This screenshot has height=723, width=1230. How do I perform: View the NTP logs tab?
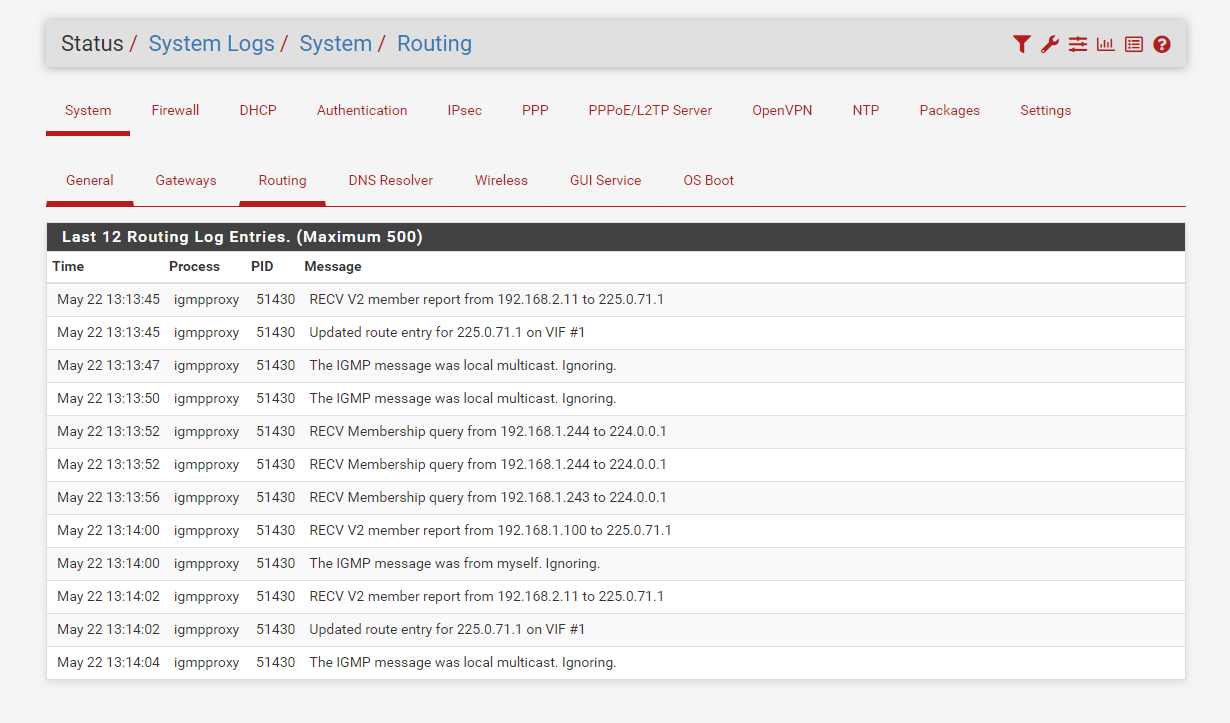pyautogui.click(x=865, y=111)
